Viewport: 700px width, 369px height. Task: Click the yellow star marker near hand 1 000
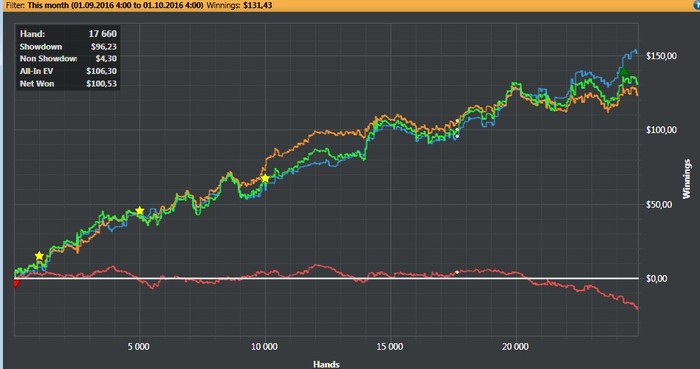(x=39, y=256)
